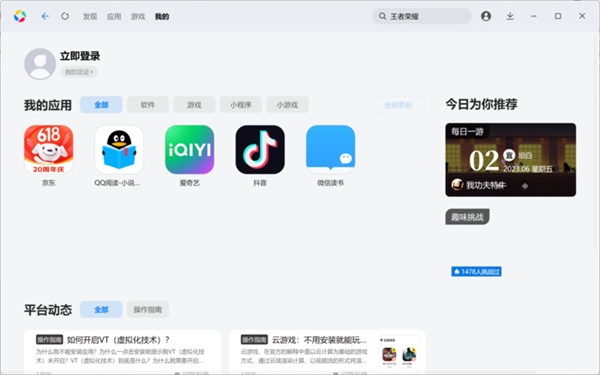
Task: Click the 爱奇艺 app label
Action: coord(189,183)
